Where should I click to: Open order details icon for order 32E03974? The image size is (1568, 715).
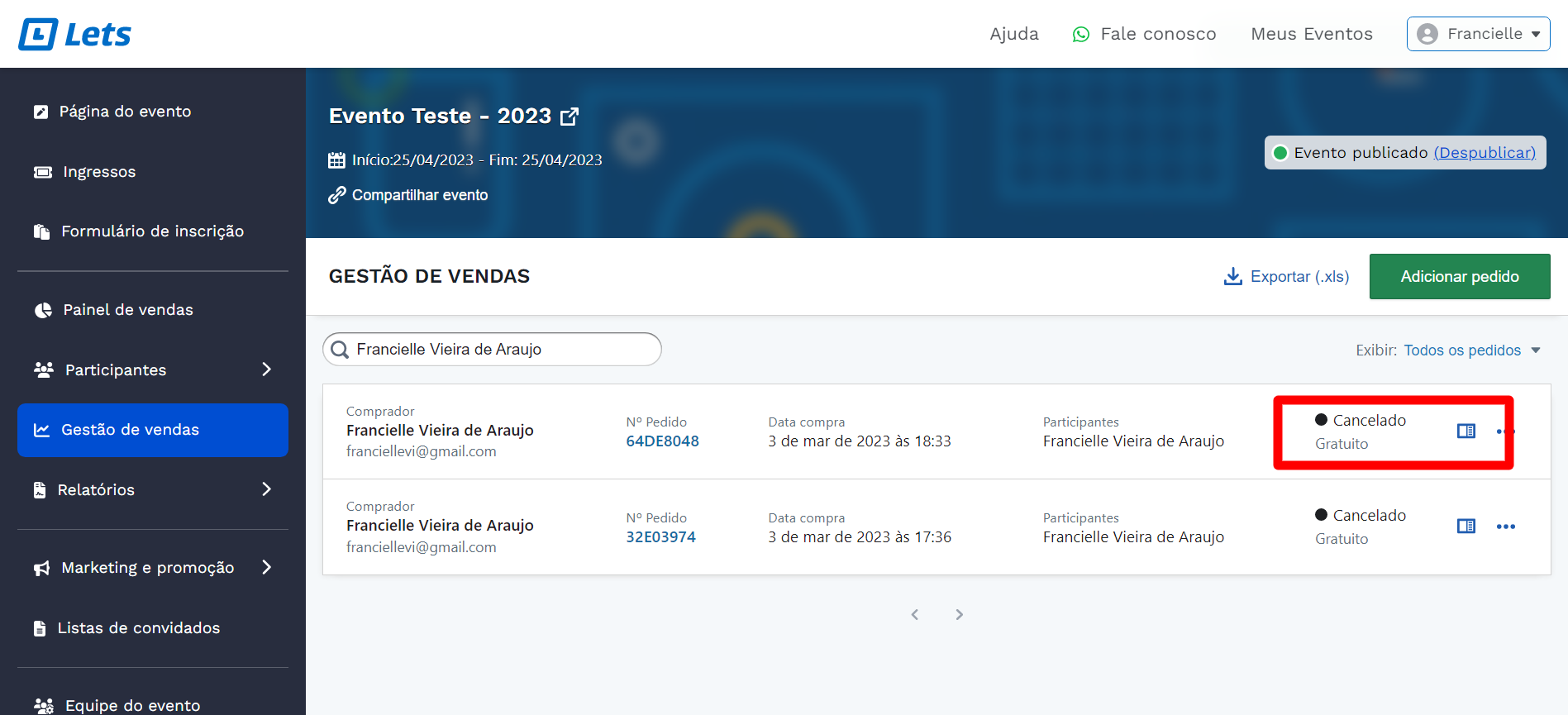click(x=1466, y=527)
